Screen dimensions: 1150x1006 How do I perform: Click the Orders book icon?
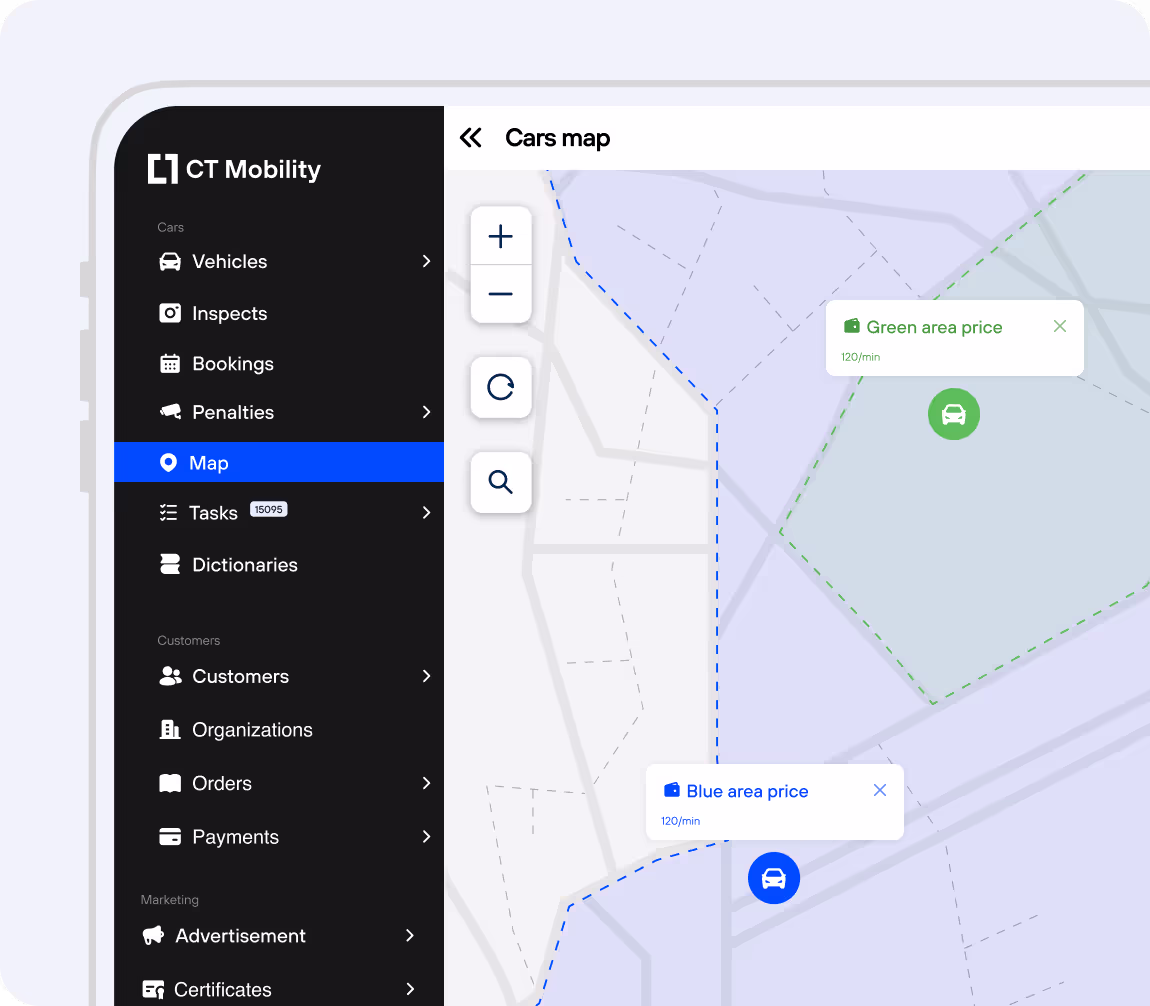tap(170, 783)
